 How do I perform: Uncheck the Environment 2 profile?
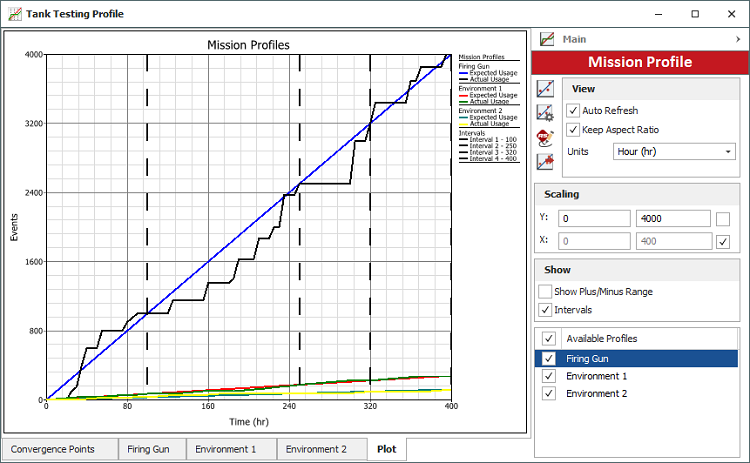[x=548, y=394]
